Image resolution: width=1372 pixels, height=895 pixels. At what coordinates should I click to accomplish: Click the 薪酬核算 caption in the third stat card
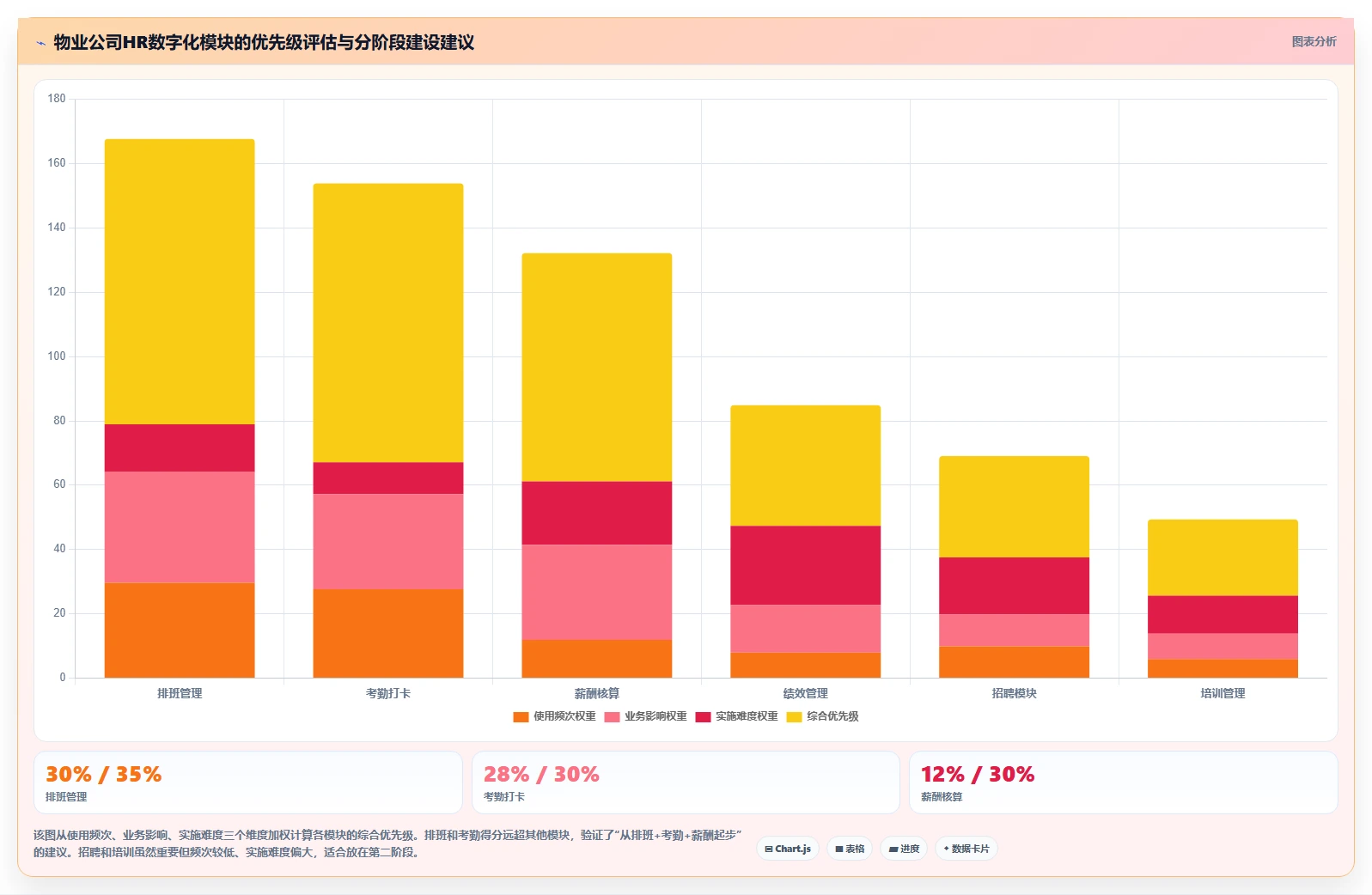click(x=942, y=797)
